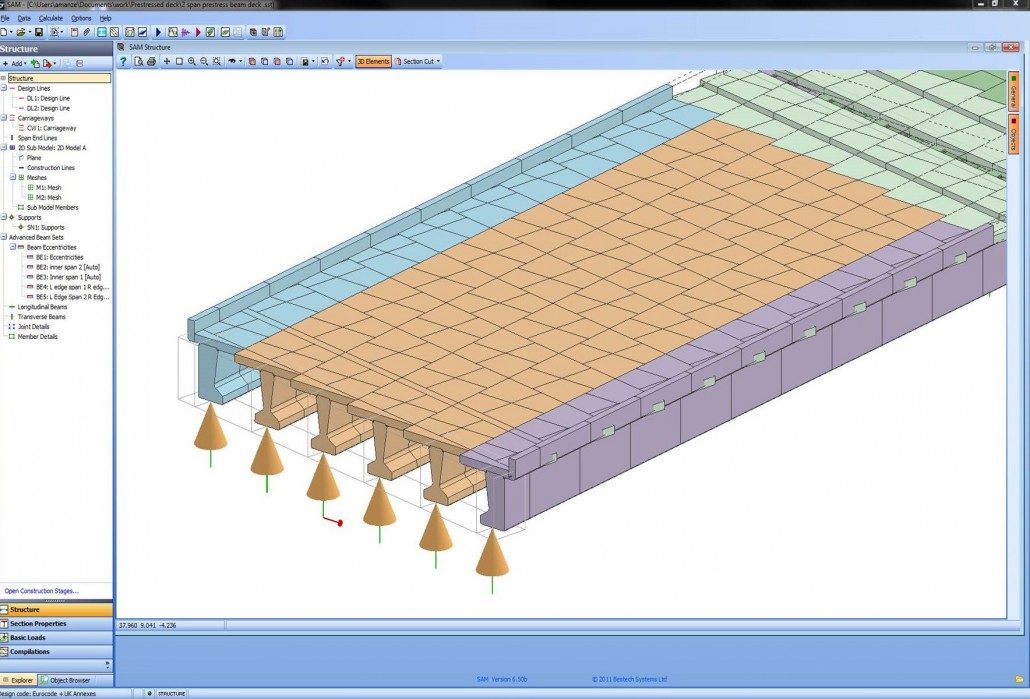This screenshot has height=699, width=1030.
Task: Click the Print icon in SAM Structure toolbar
Action: (151, 62)
